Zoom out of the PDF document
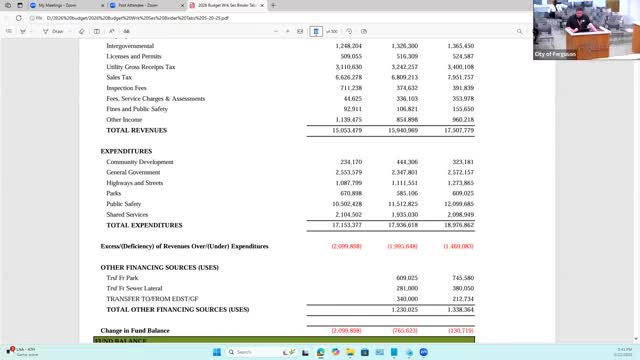The image size is (640, 360). pyautogui.click(x=276, y=31)
